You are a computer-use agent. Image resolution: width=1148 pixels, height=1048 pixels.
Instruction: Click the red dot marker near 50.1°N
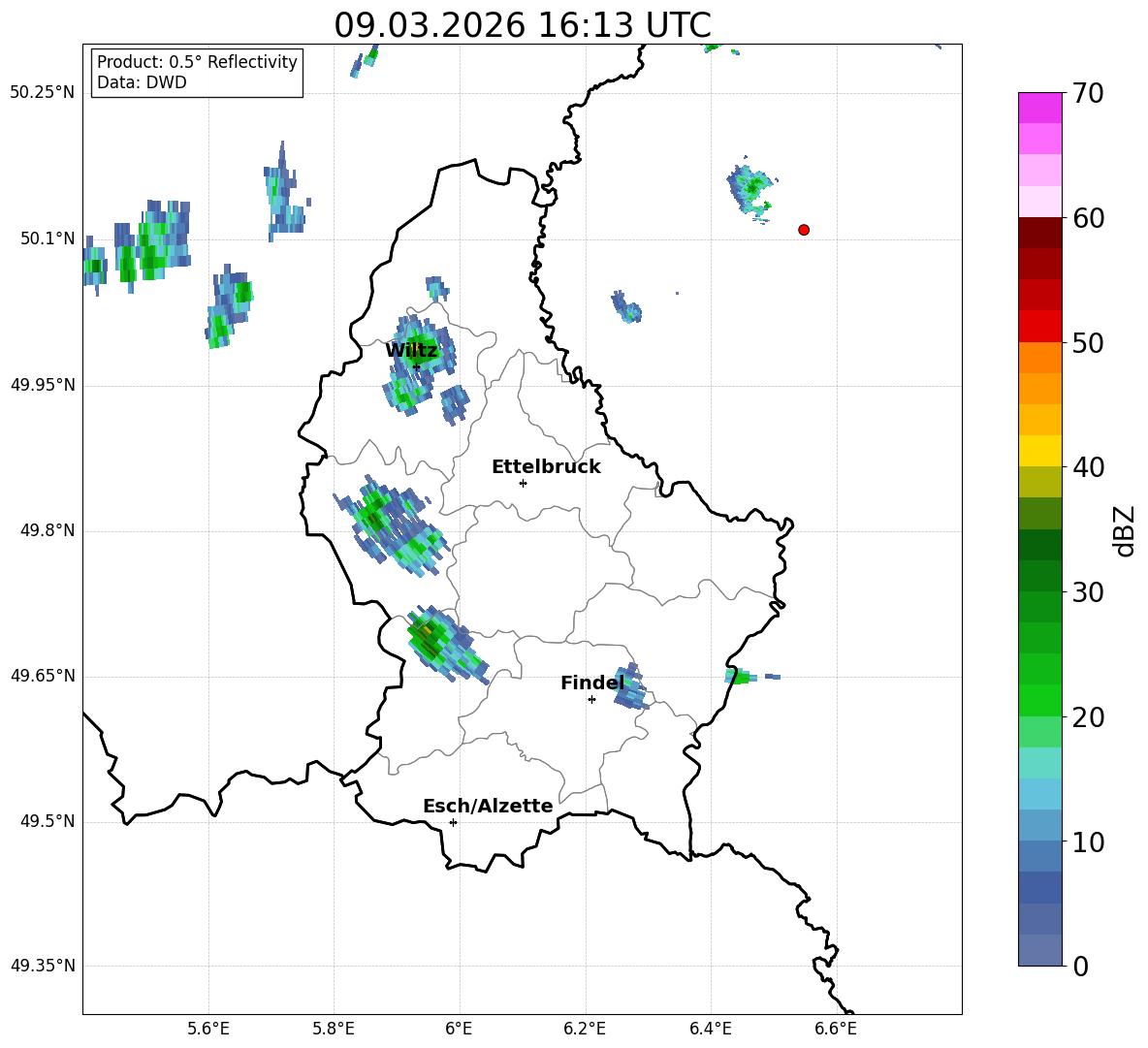(804, 230)
